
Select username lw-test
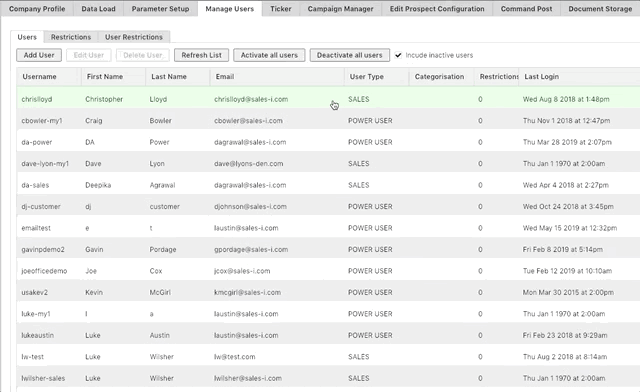[x=33, y=356]
